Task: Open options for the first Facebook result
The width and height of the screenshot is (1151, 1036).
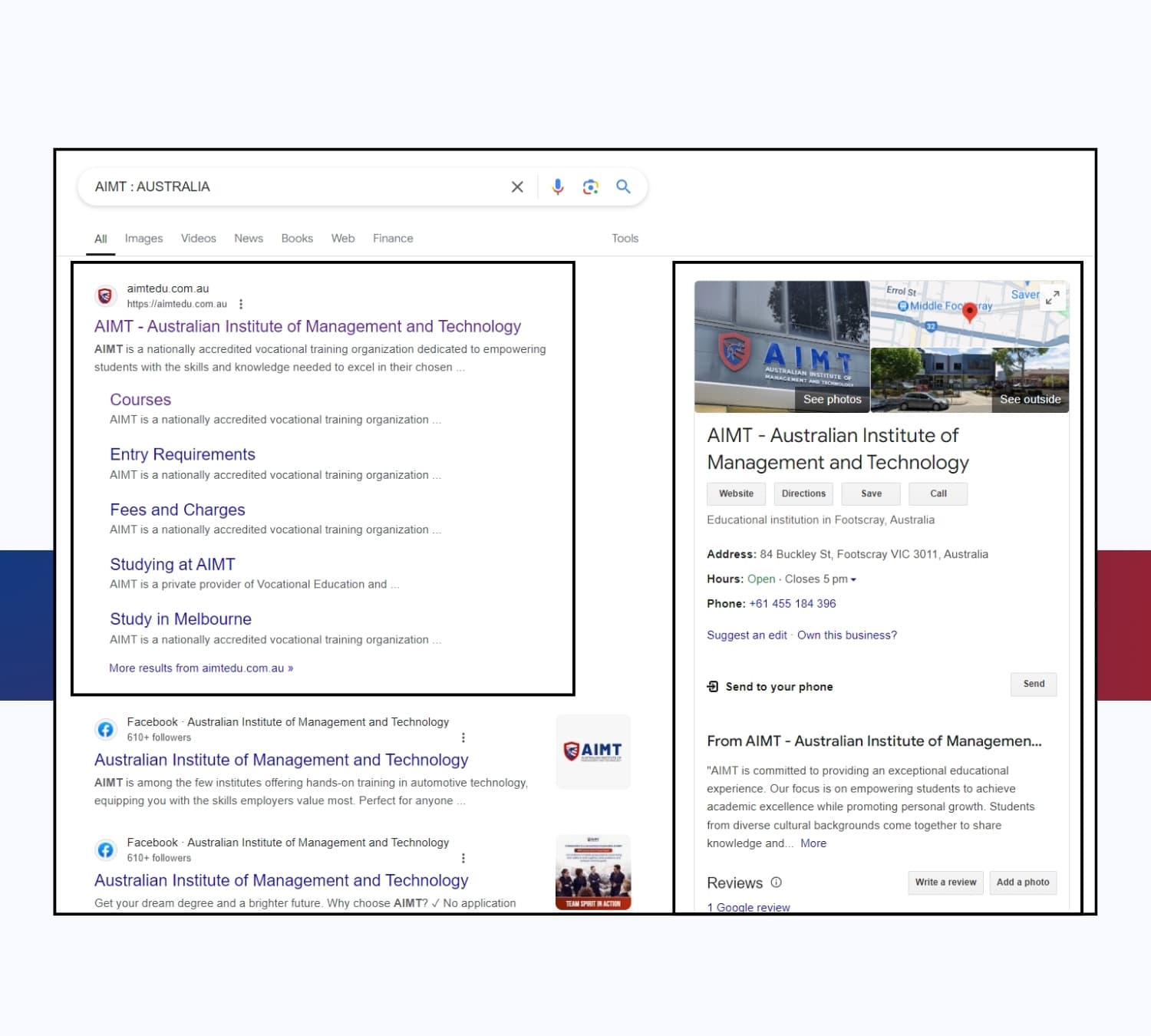Action: [x=463, y=737]
